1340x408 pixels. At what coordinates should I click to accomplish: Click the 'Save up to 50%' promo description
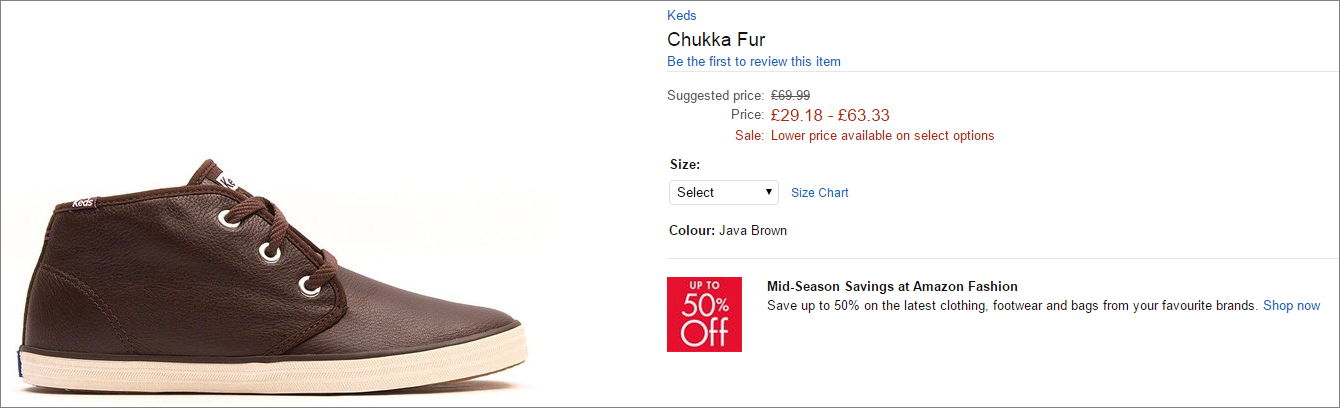[1010, 306]
